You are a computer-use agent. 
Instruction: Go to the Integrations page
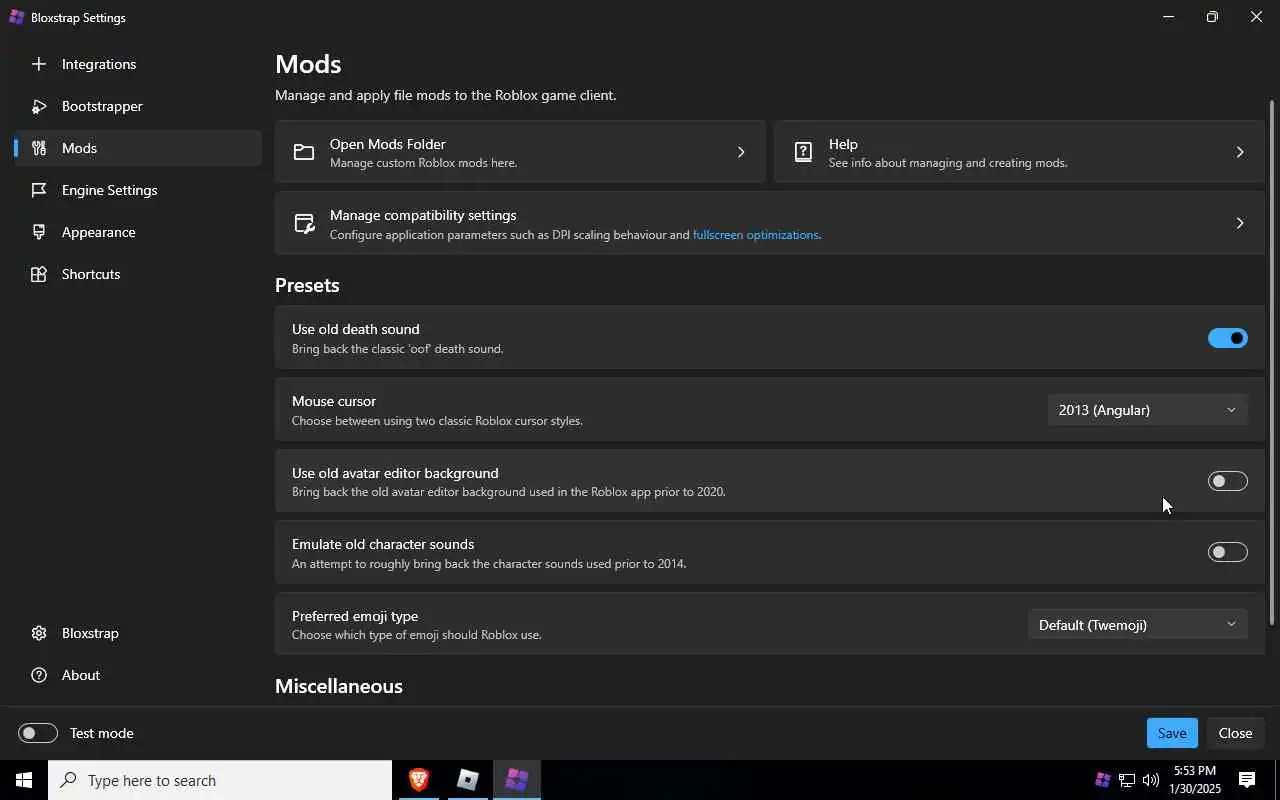pyautogui.click(x=138, y=64)
